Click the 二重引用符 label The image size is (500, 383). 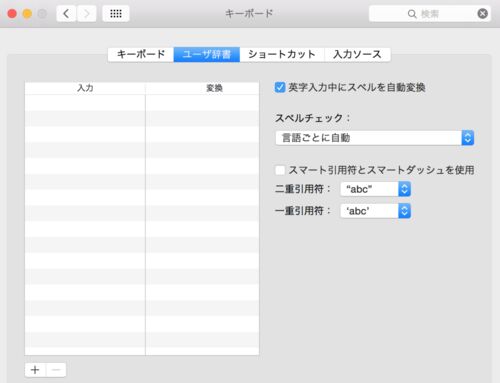303,189
